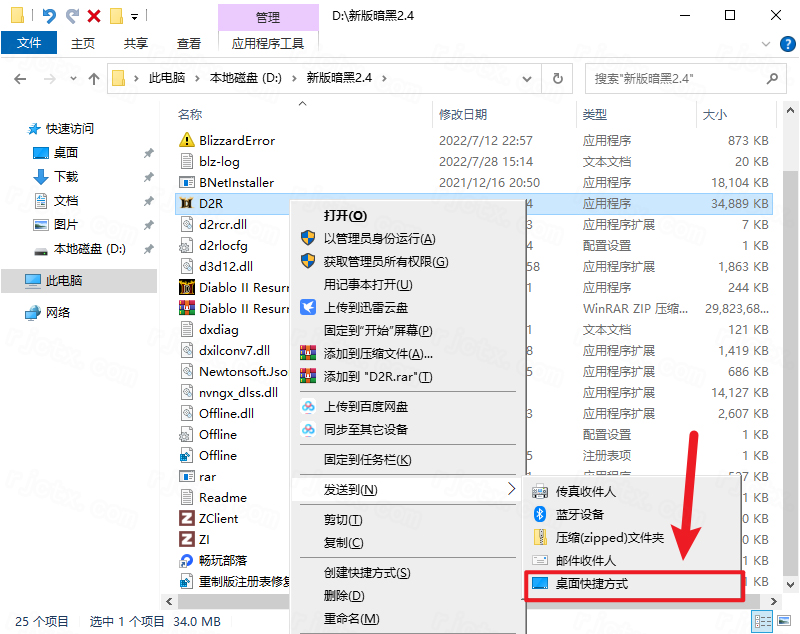The width and height of the screenshot is (800, 634).
Task: Refresh the folder with refresh icon
Action: click(x=558, y=79)
